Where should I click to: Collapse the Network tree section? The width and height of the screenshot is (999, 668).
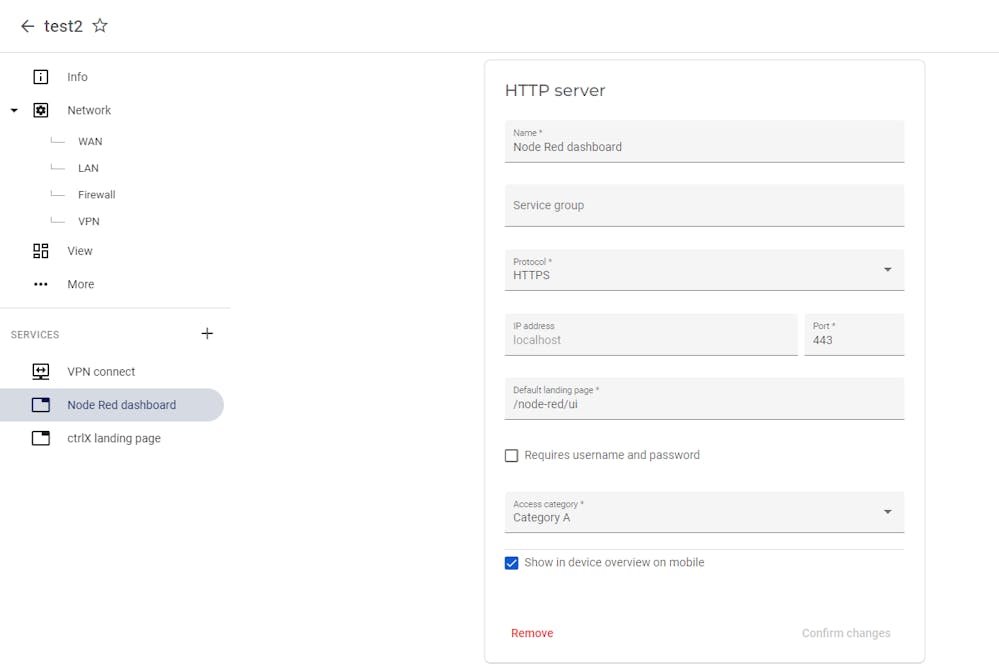click(x=14, y=110)
